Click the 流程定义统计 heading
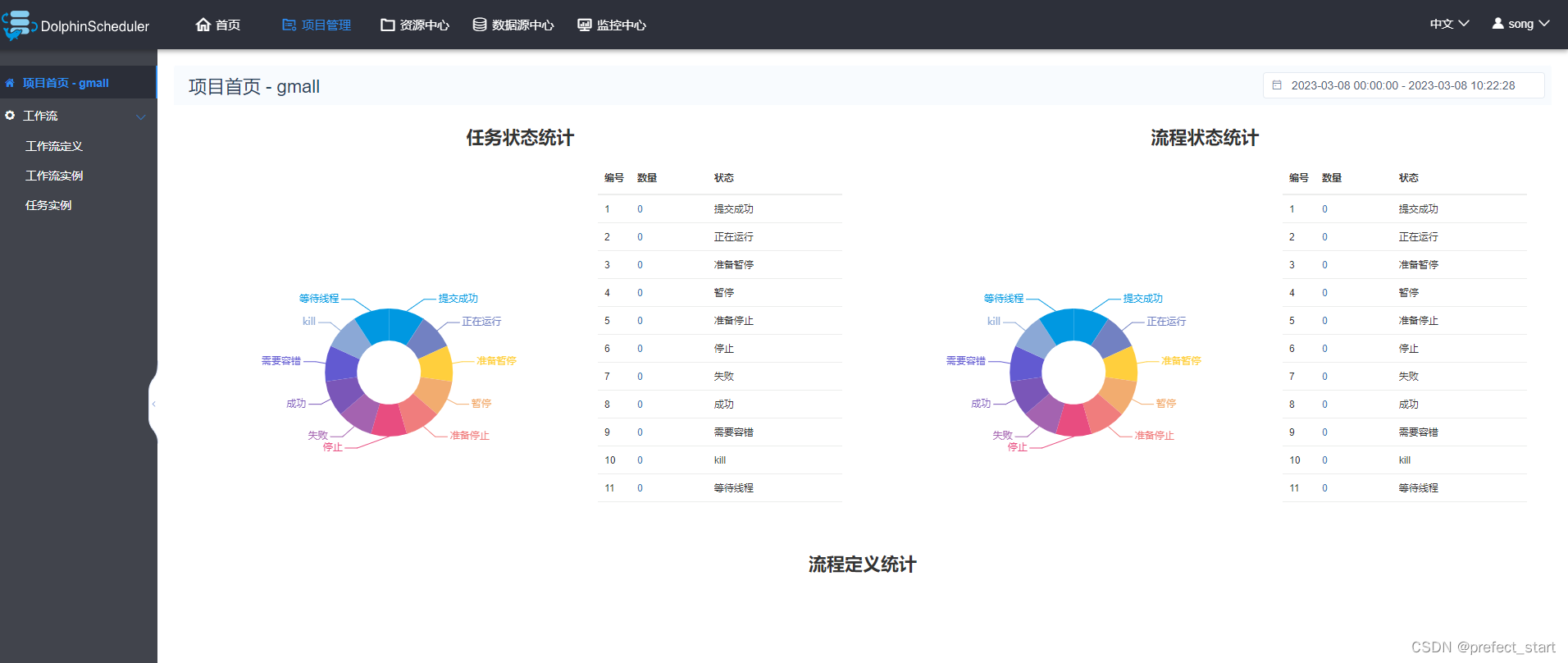The image size is (1568, 663). pos(863,565)
